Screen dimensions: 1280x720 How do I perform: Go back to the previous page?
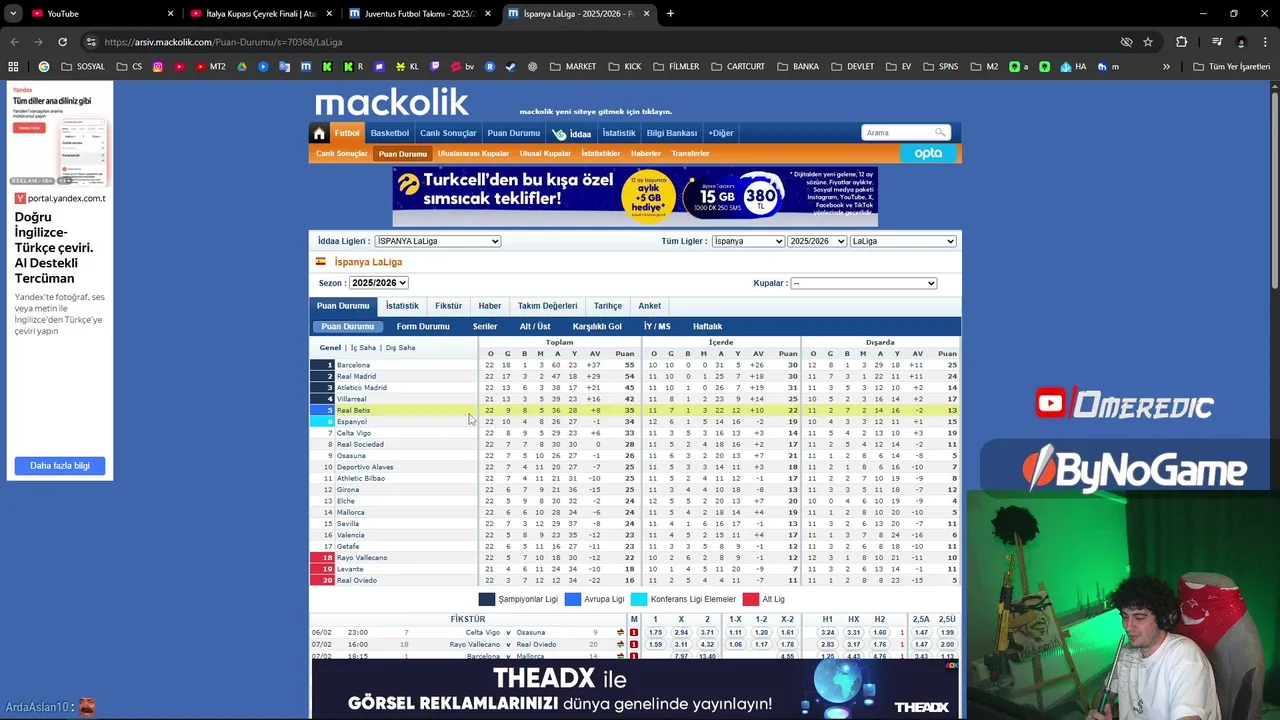click(14, 42)
